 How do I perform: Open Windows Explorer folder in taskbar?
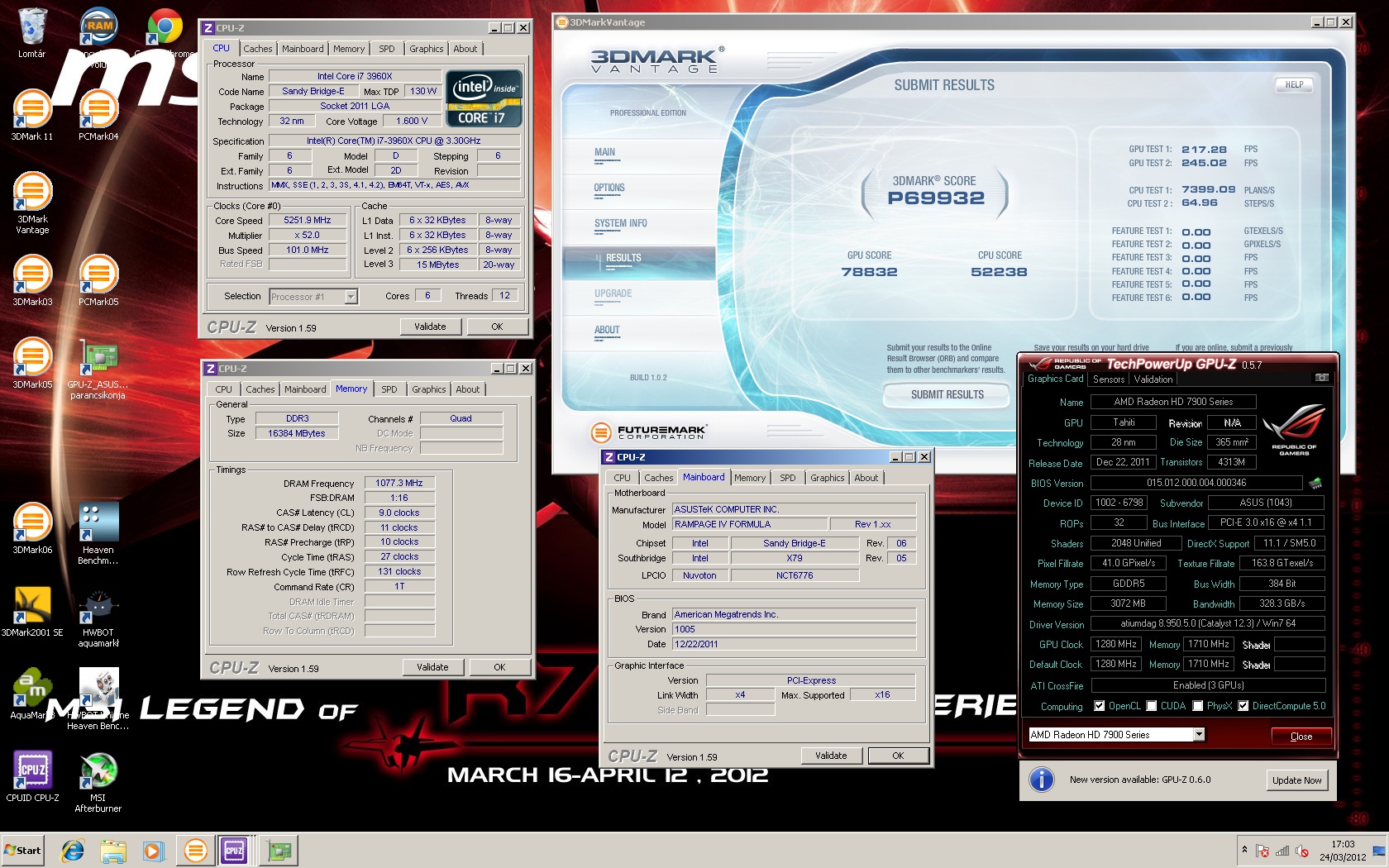coord(113,851)
